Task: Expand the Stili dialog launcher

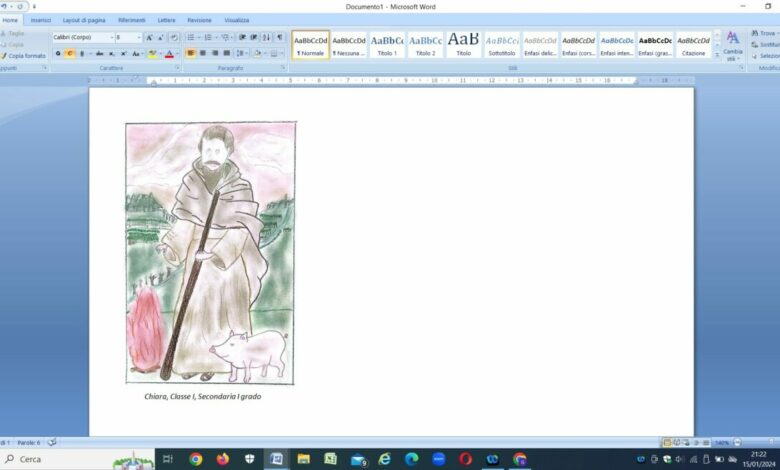Action: (x=741, y=68)
